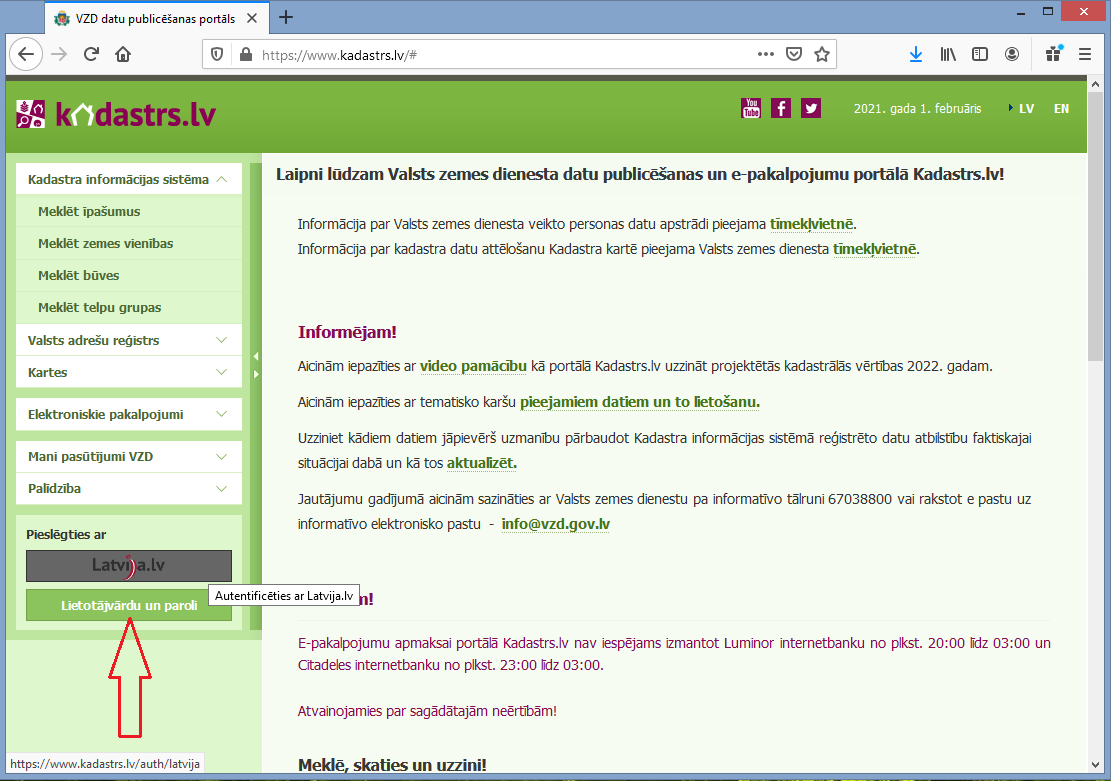Expand the Valsts adrešu reģistrs menu

pyautogui.click(x=129, y=340)
